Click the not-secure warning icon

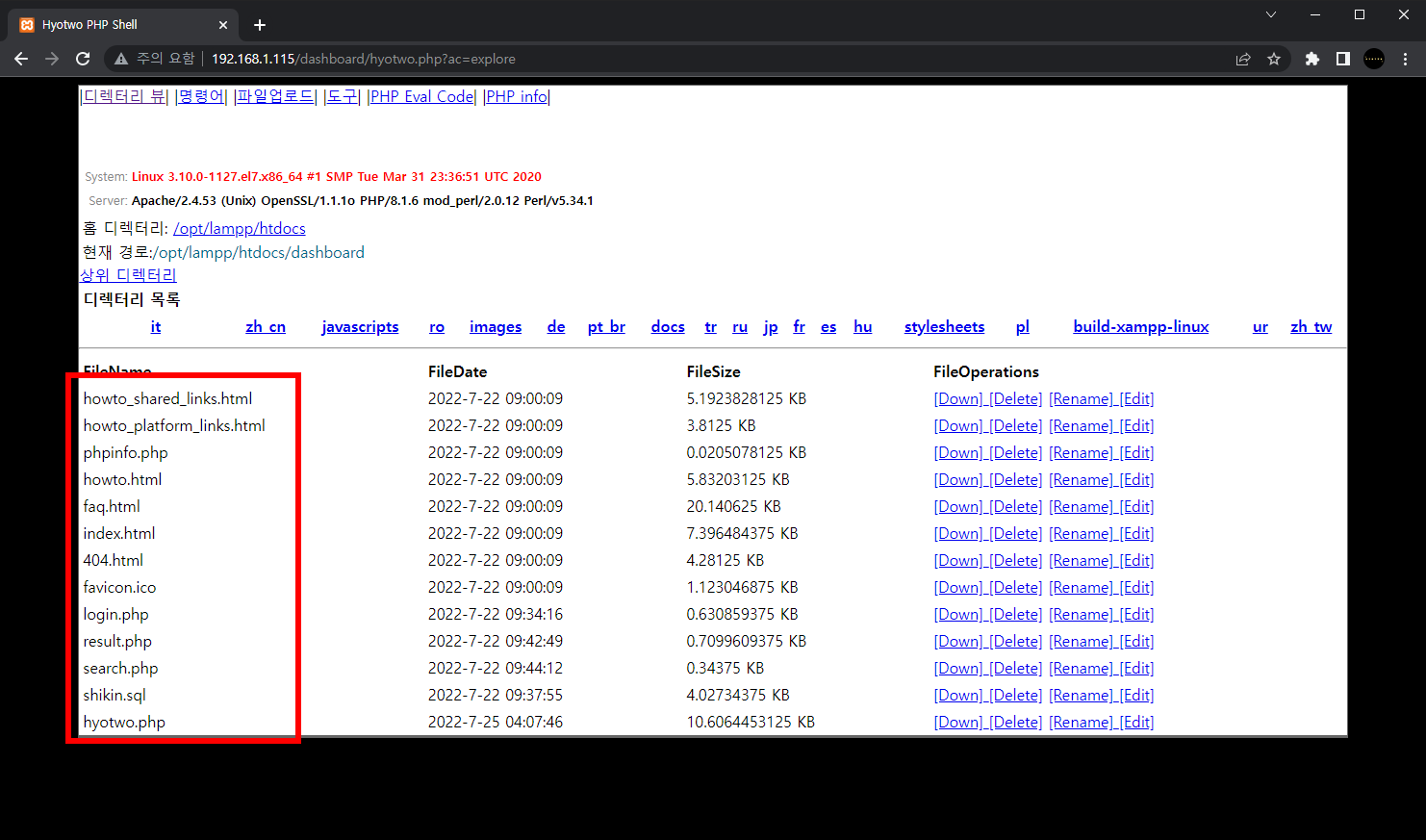121,59
